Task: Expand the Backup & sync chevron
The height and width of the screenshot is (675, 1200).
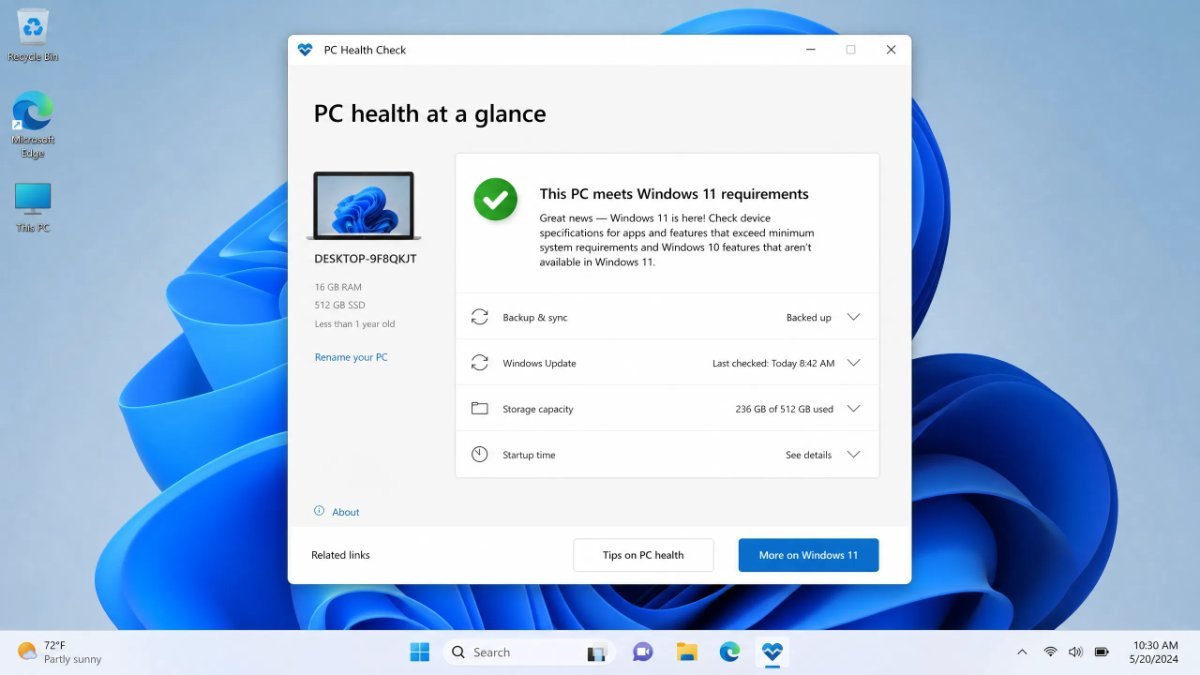Action: click(853, 317)
